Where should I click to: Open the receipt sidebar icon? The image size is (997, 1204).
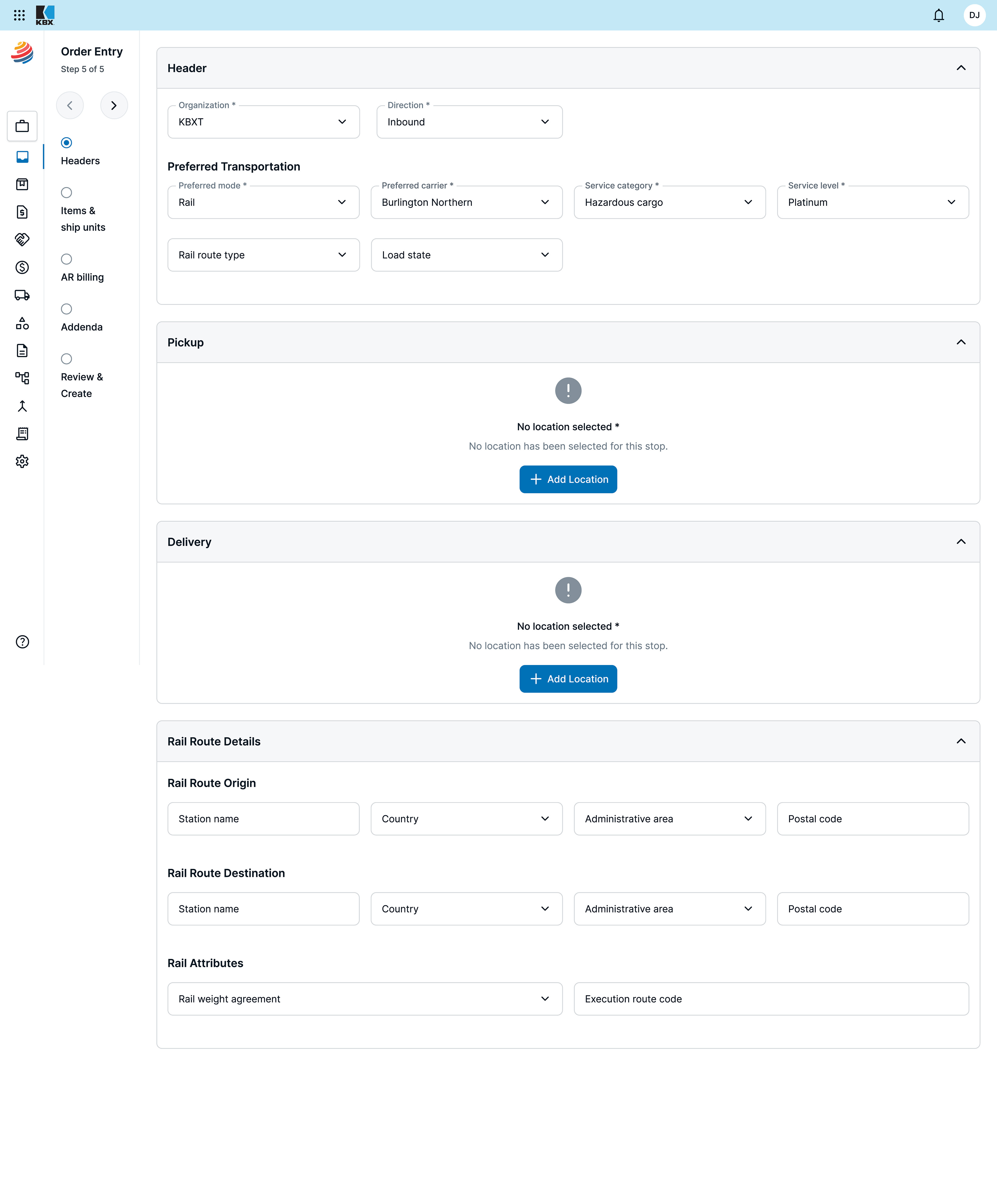[22, 434]
